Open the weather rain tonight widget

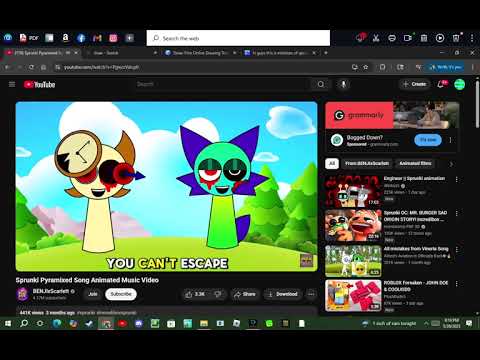(x=389, y=323)
